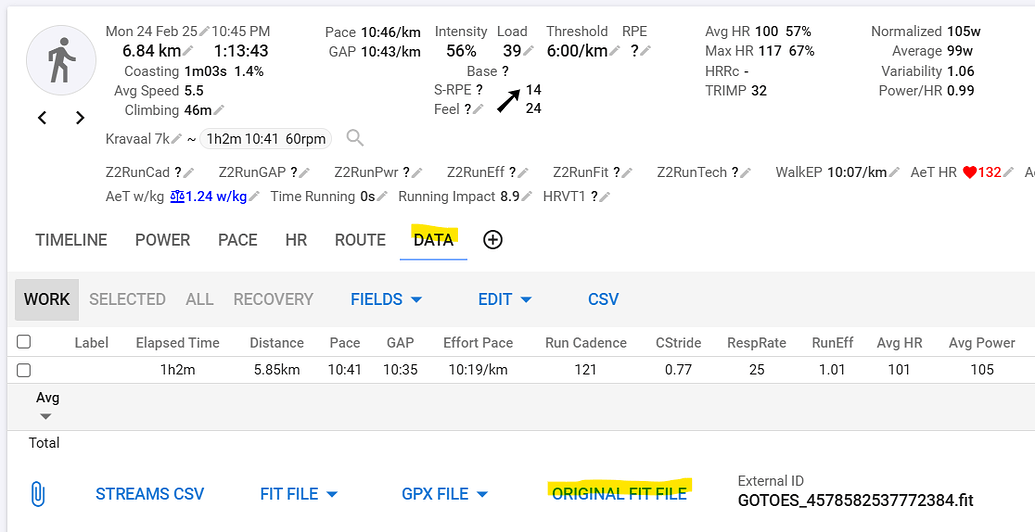Go to next activity with right arrow
This screenshot has height=532, width=1035.
click(80, 118)
